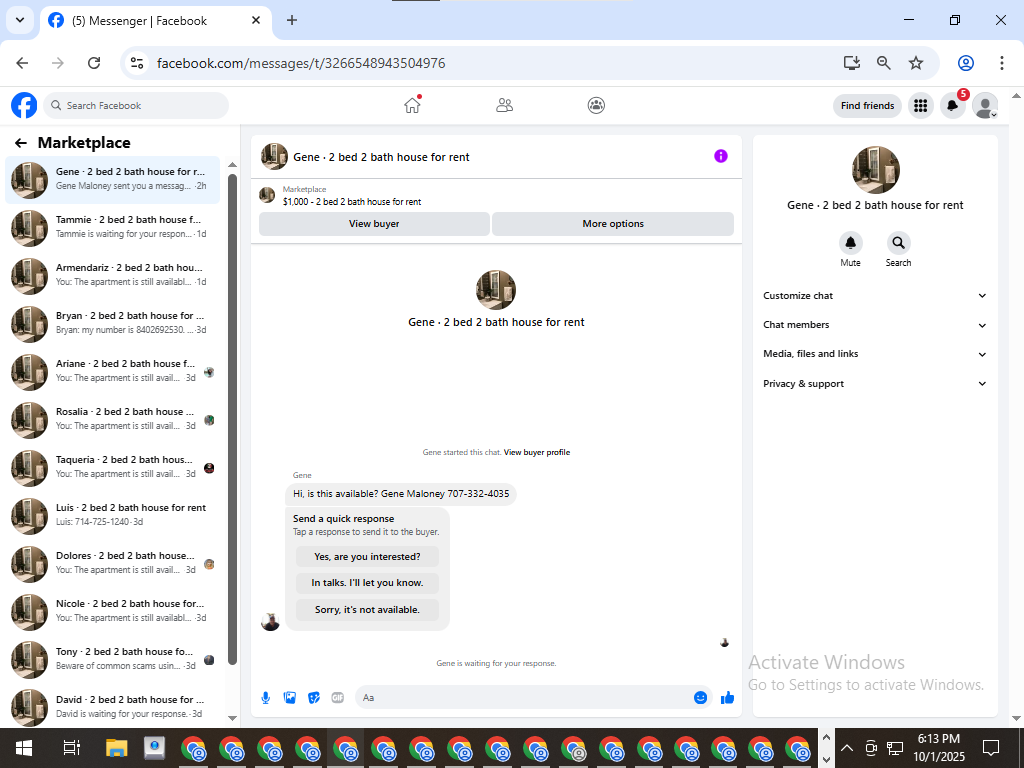Choose a GIF from the composer
The image size is (1024, 768).
[x=338, y=697]
